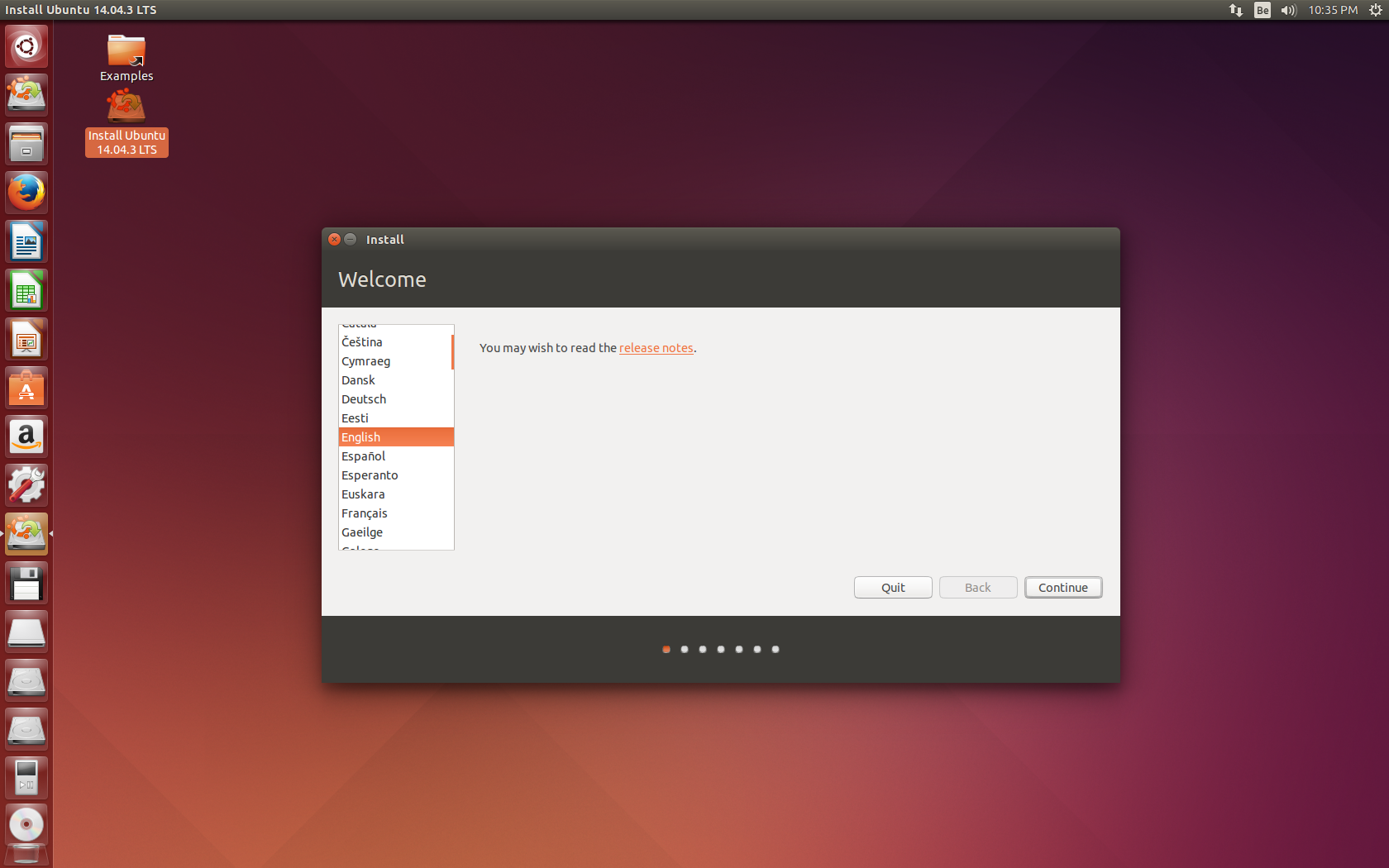Select the Examples folder on the desktop
The width and height of the screenshot is (1389, 868).
click(x=126, y=58)
